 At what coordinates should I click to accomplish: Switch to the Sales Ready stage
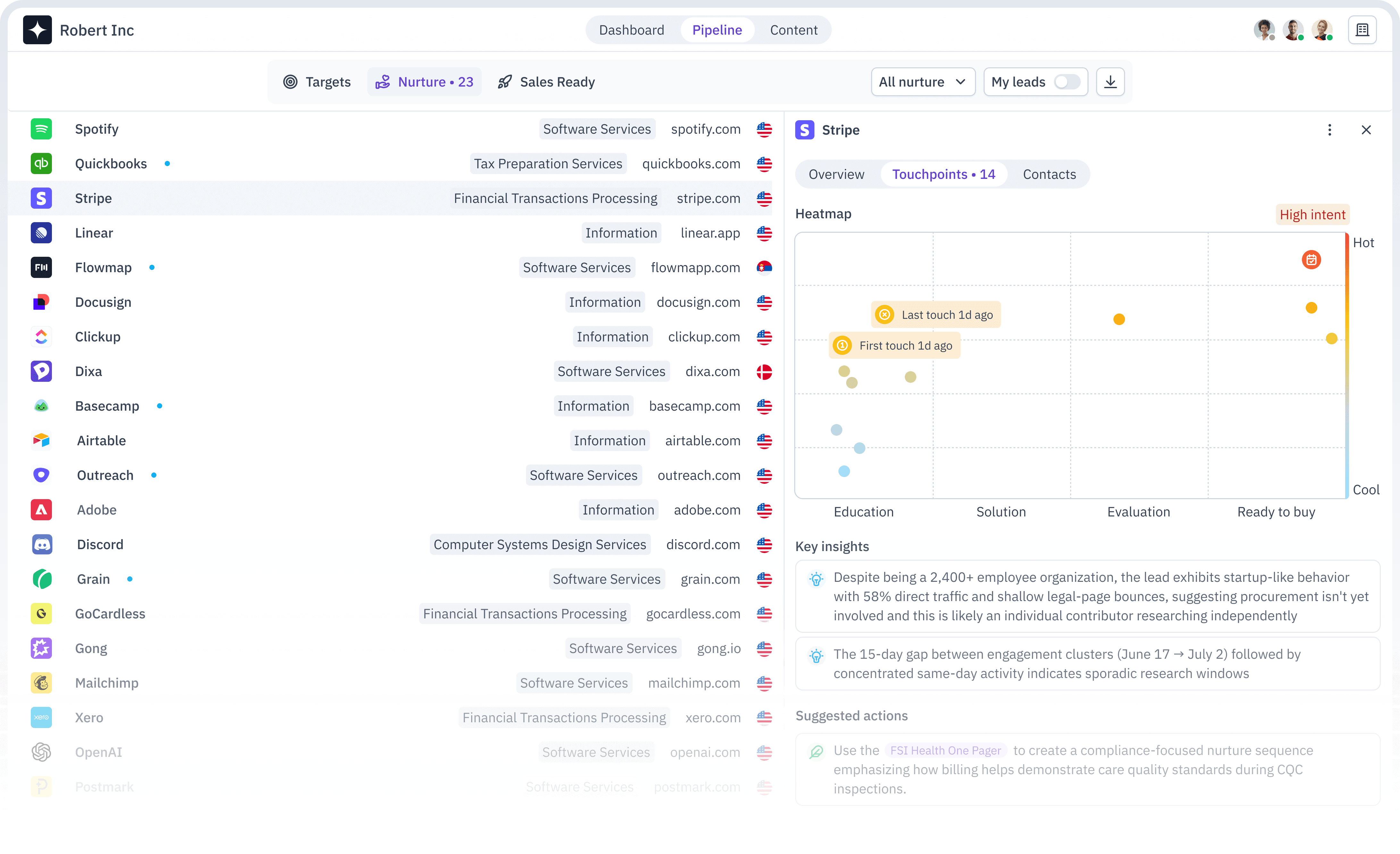[546, 82]
